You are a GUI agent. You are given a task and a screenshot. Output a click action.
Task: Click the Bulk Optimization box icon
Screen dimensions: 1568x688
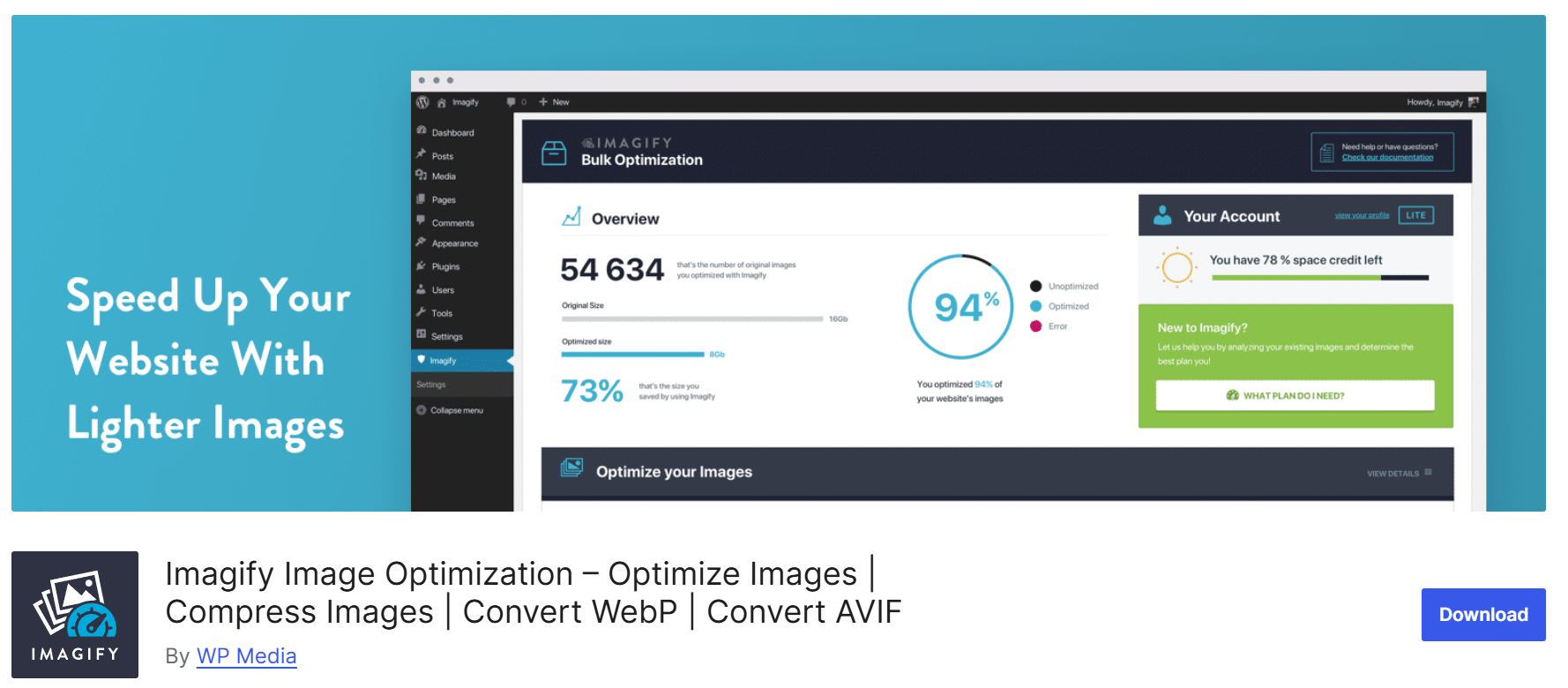coord(554,153)
